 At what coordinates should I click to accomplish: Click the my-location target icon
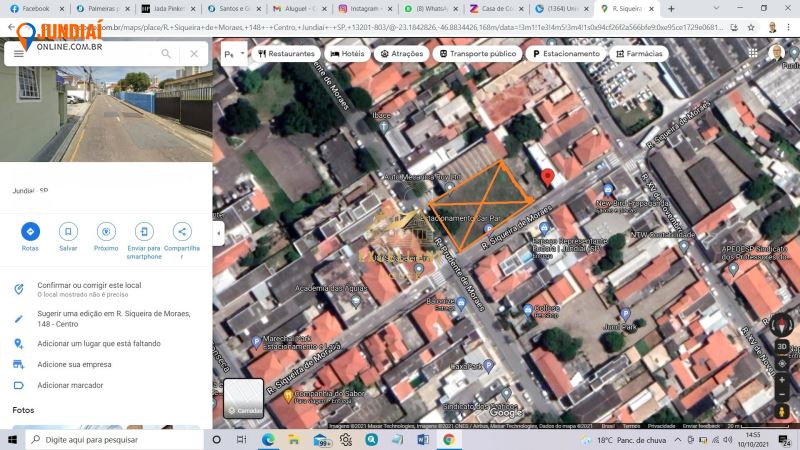pyautogui.click(x=781, y=364)
